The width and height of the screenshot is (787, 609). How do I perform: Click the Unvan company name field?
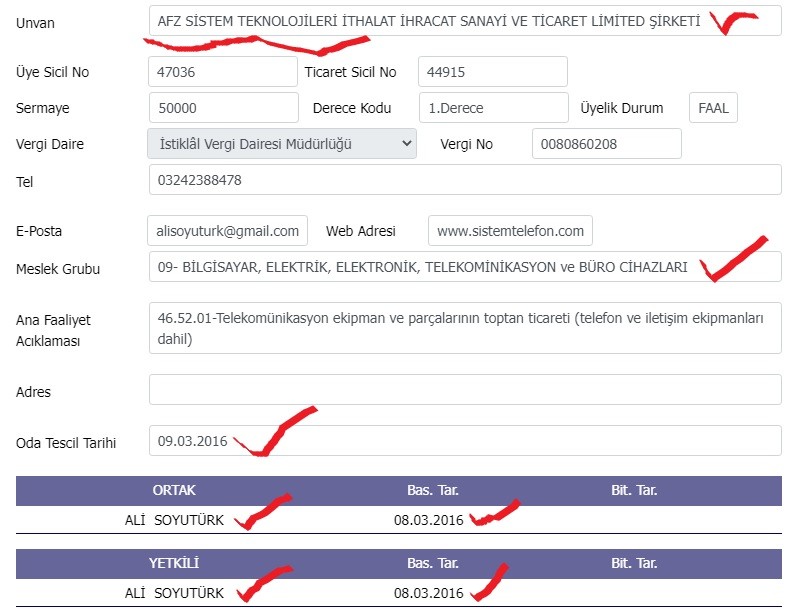[x=465, y=21]
